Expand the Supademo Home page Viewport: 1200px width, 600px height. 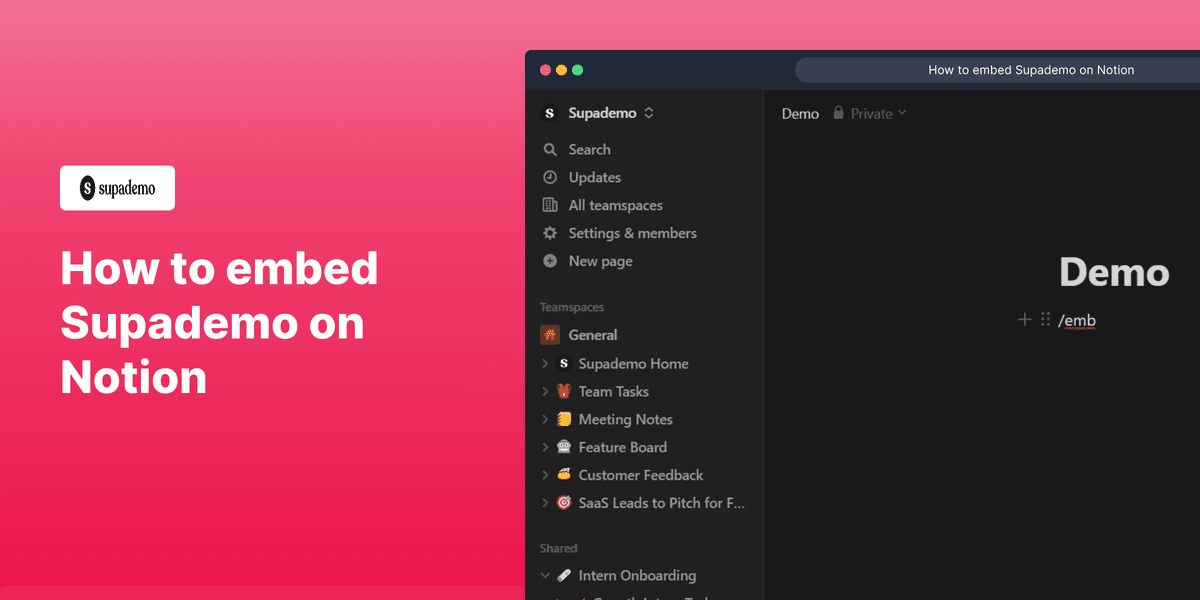(545, 363)
